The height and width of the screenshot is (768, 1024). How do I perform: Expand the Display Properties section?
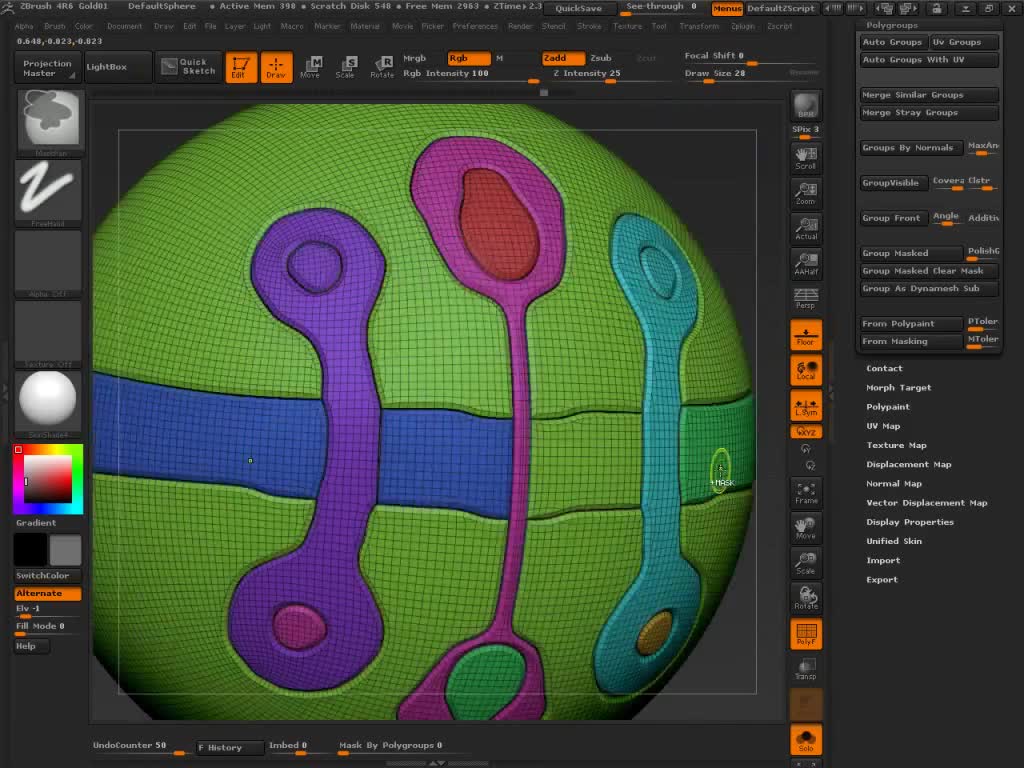point(909,522)
